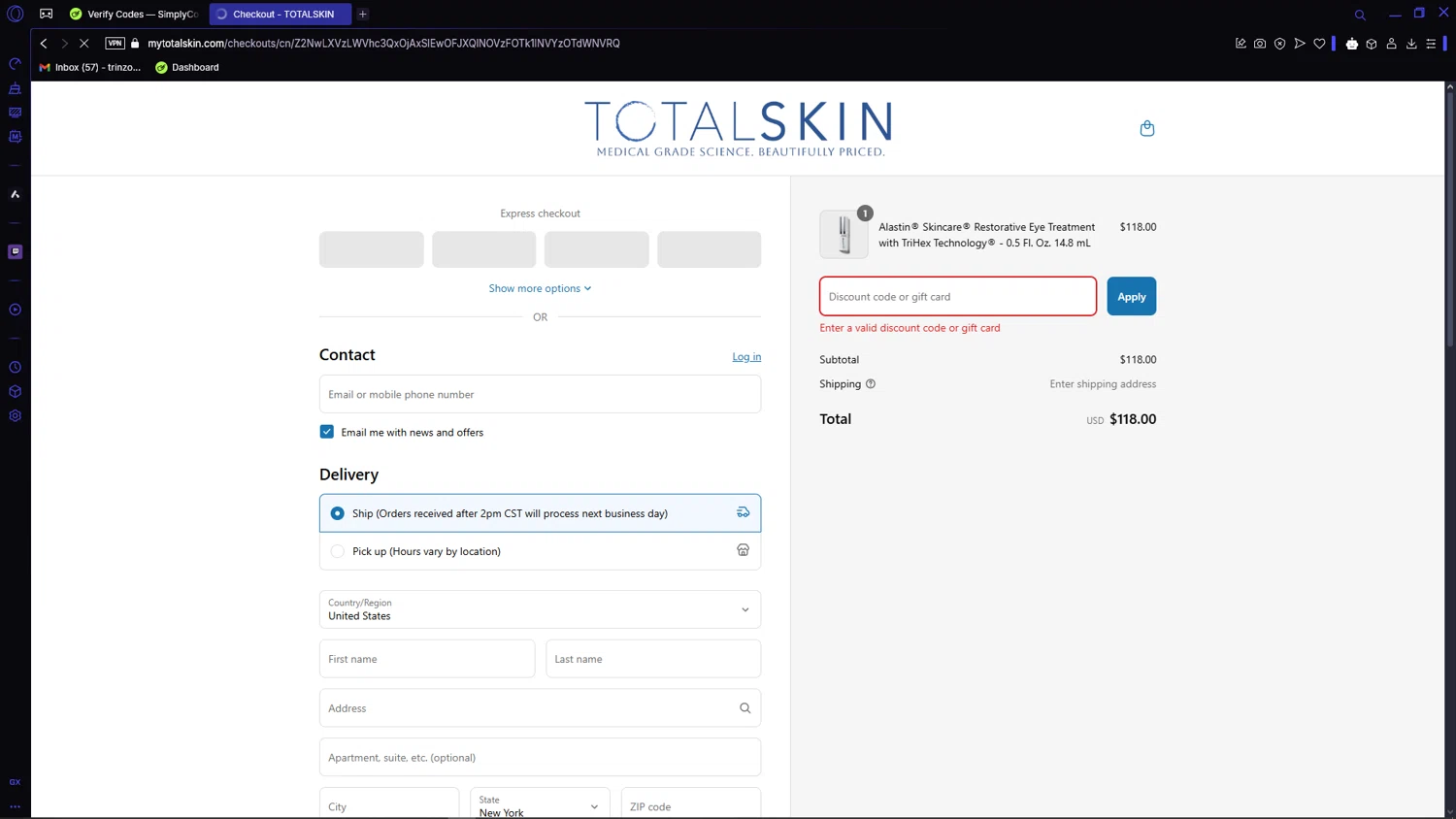Focus the Apartment, suite, etc. field

[x=540, y=757]
